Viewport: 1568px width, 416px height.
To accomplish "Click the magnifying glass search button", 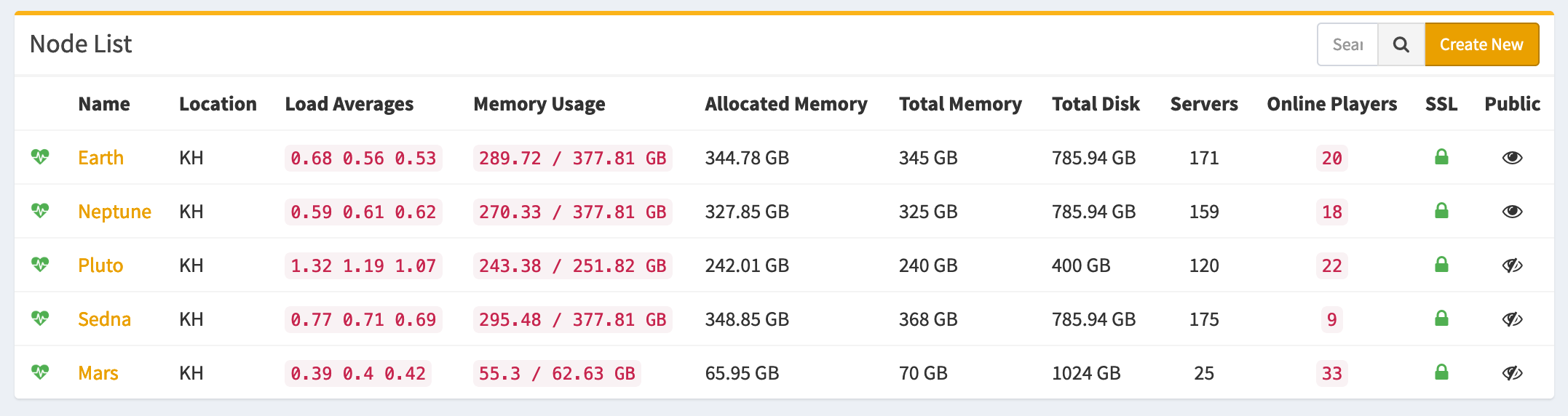I will coord(1401,44).
